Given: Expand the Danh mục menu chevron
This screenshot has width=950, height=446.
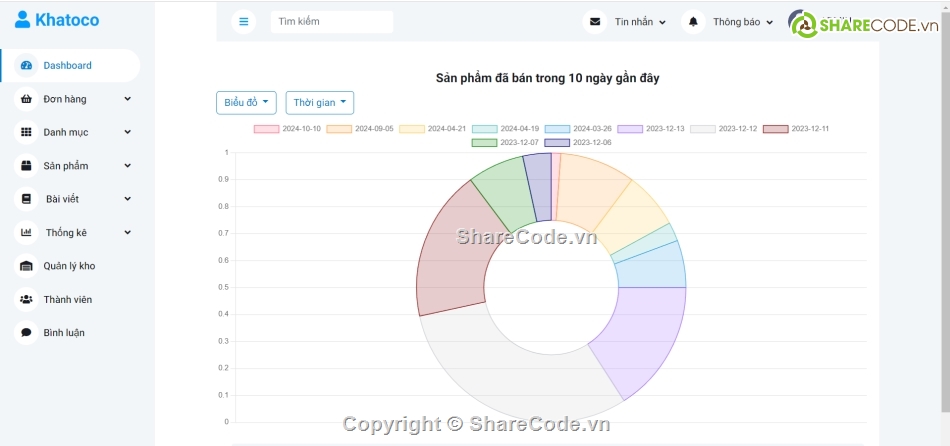Looking at the screenshot, I should point(127,132).
